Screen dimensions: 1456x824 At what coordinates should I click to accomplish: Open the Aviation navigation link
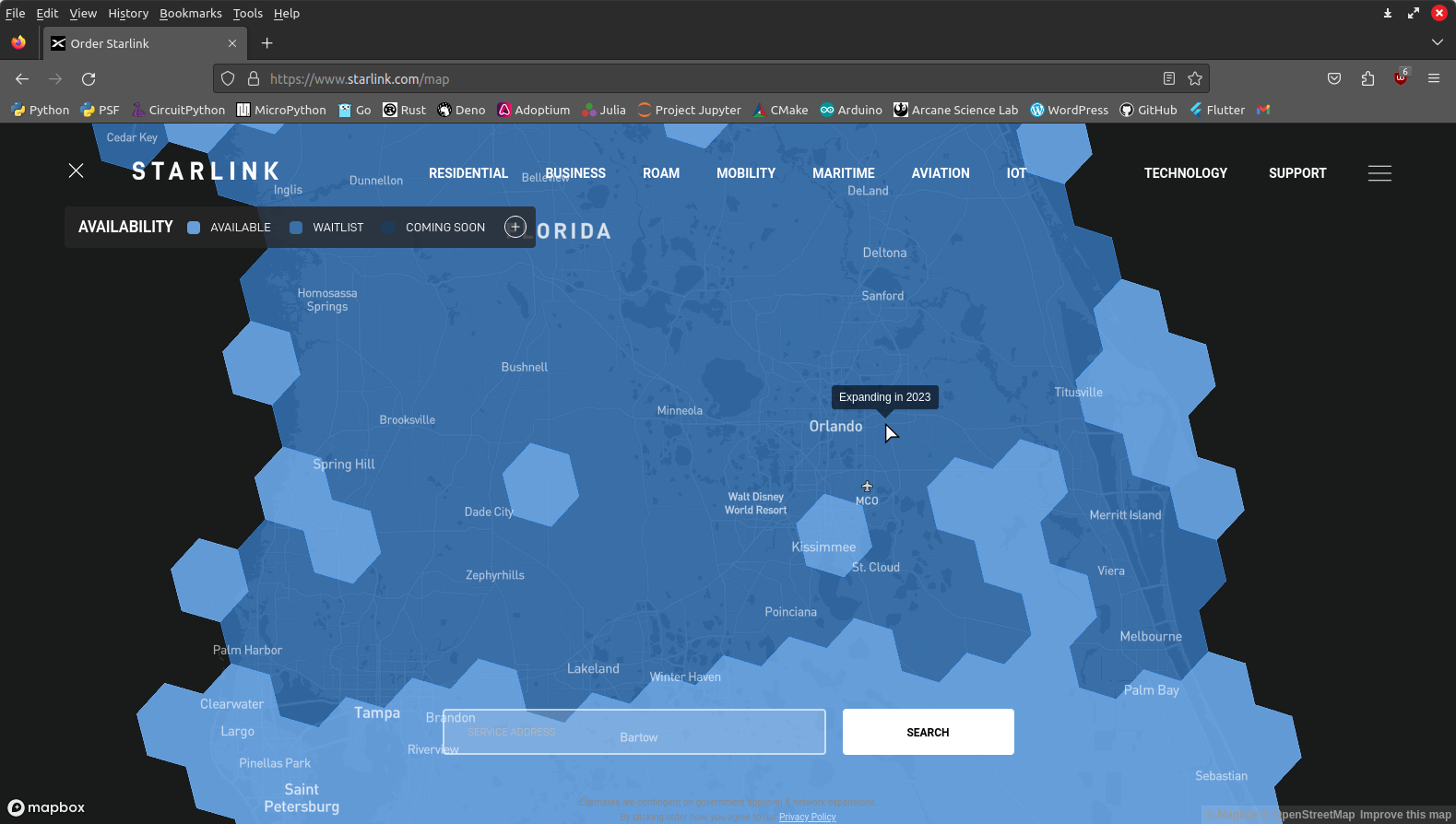pos(941,173)
